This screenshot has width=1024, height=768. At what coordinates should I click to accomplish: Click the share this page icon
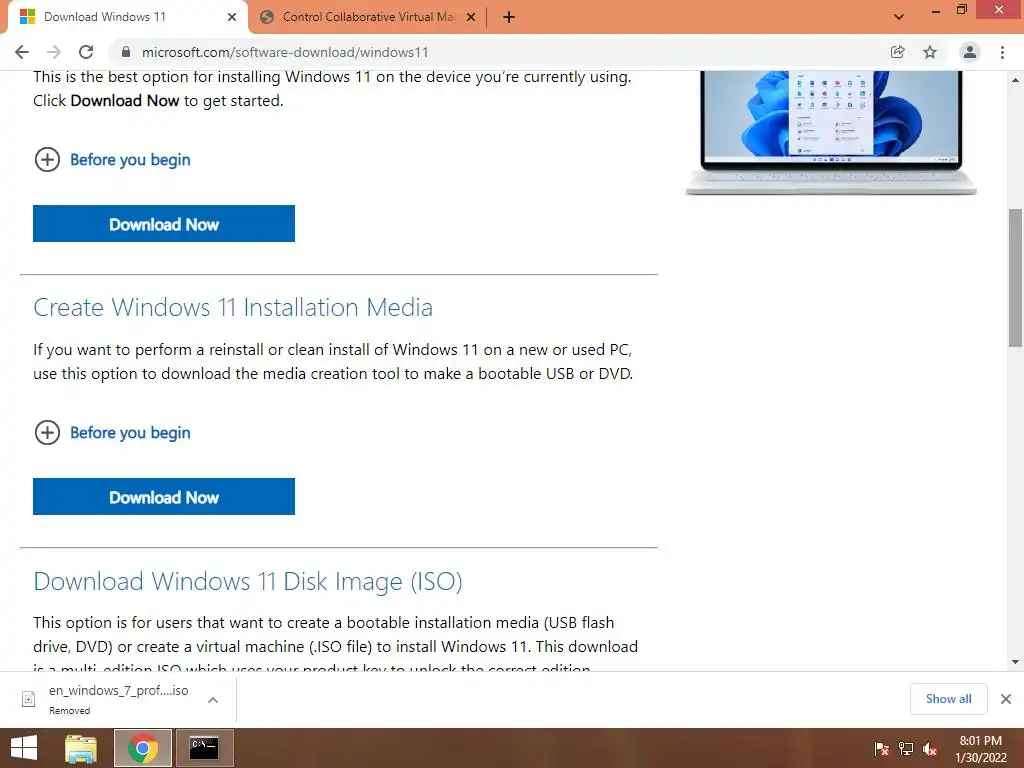click(x=898, y=52)
